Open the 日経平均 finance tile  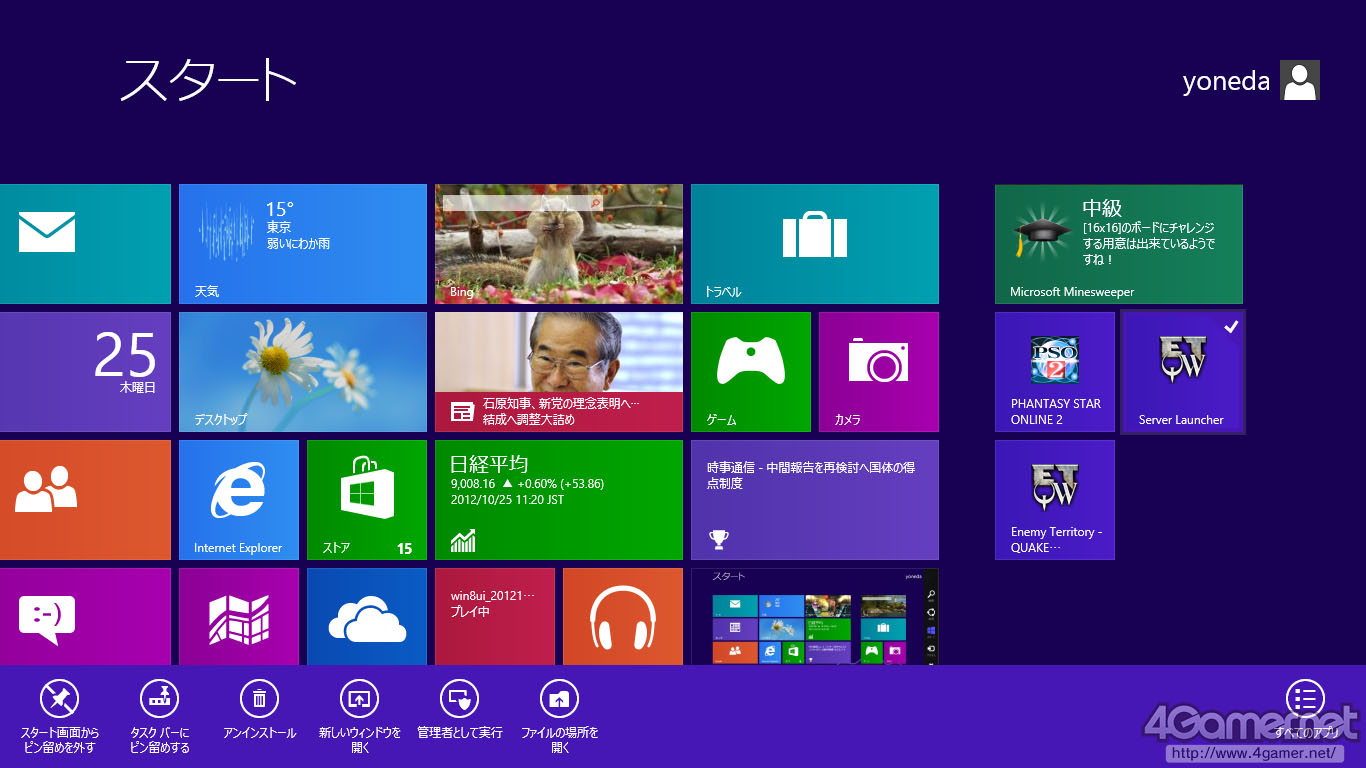559,500
